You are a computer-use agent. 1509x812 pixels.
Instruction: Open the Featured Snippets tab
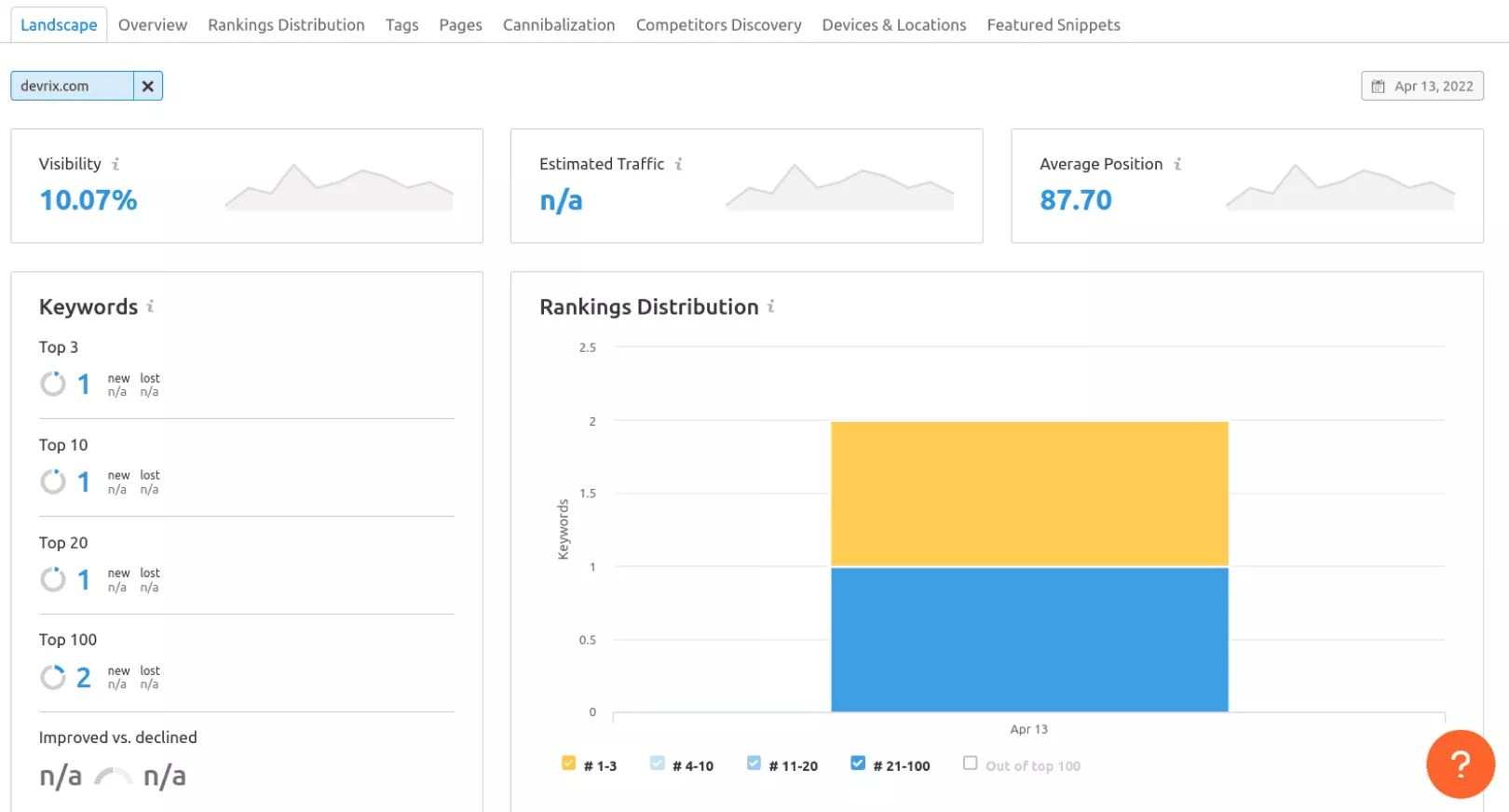1054,25
